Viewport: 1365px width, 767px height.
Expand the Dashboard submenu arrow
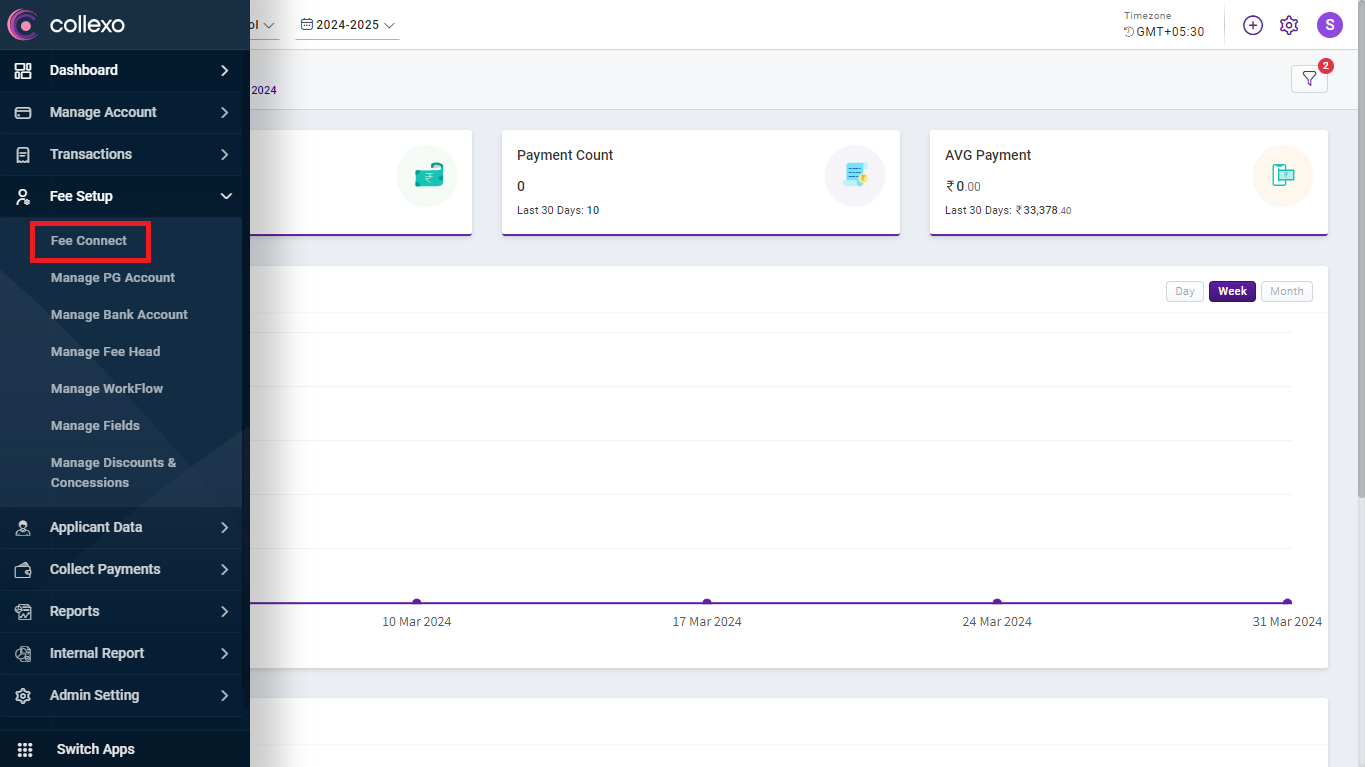coord(225,70)
